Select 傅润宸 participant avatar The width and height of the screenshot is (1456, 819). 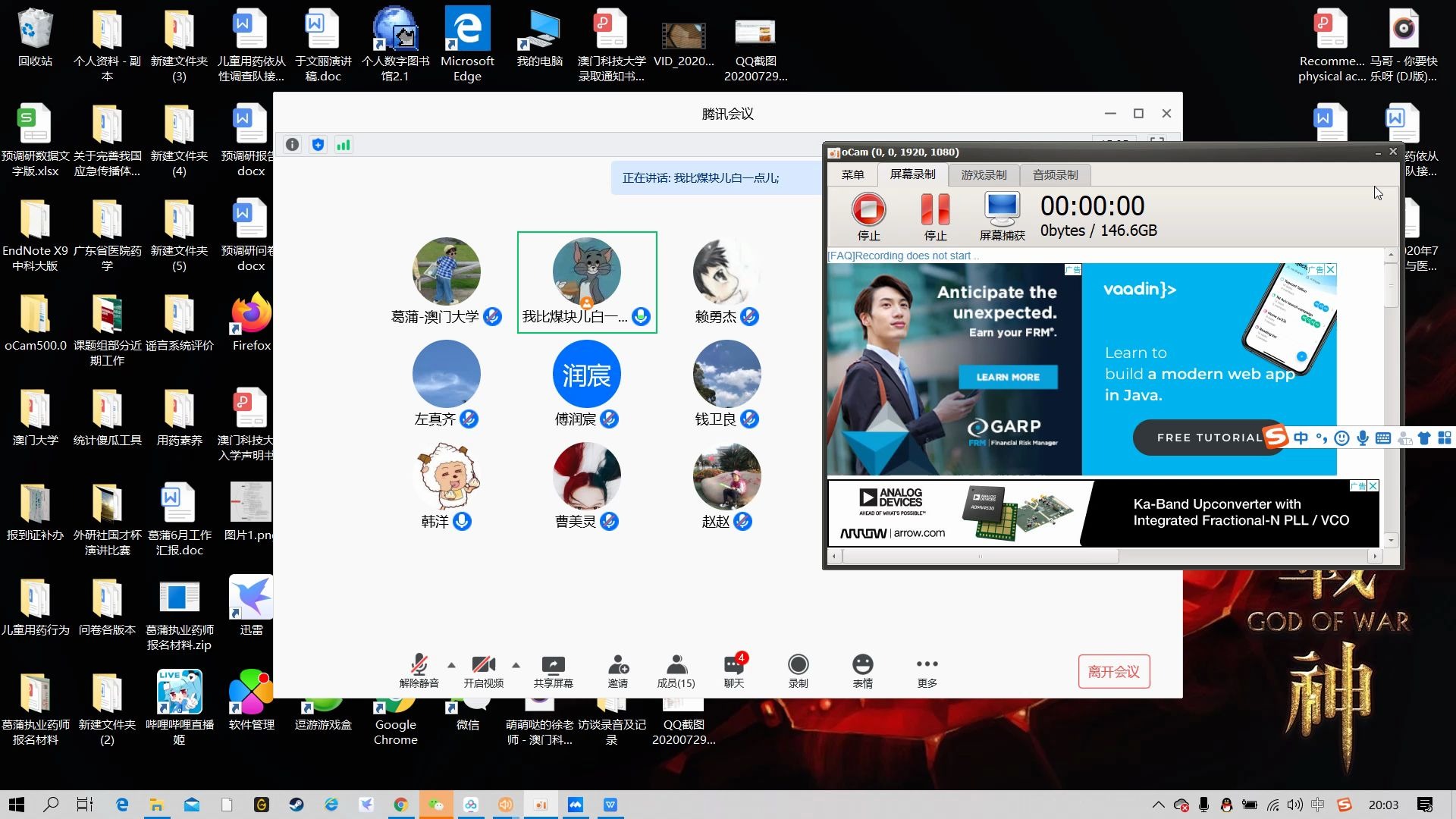coord(587,374)
